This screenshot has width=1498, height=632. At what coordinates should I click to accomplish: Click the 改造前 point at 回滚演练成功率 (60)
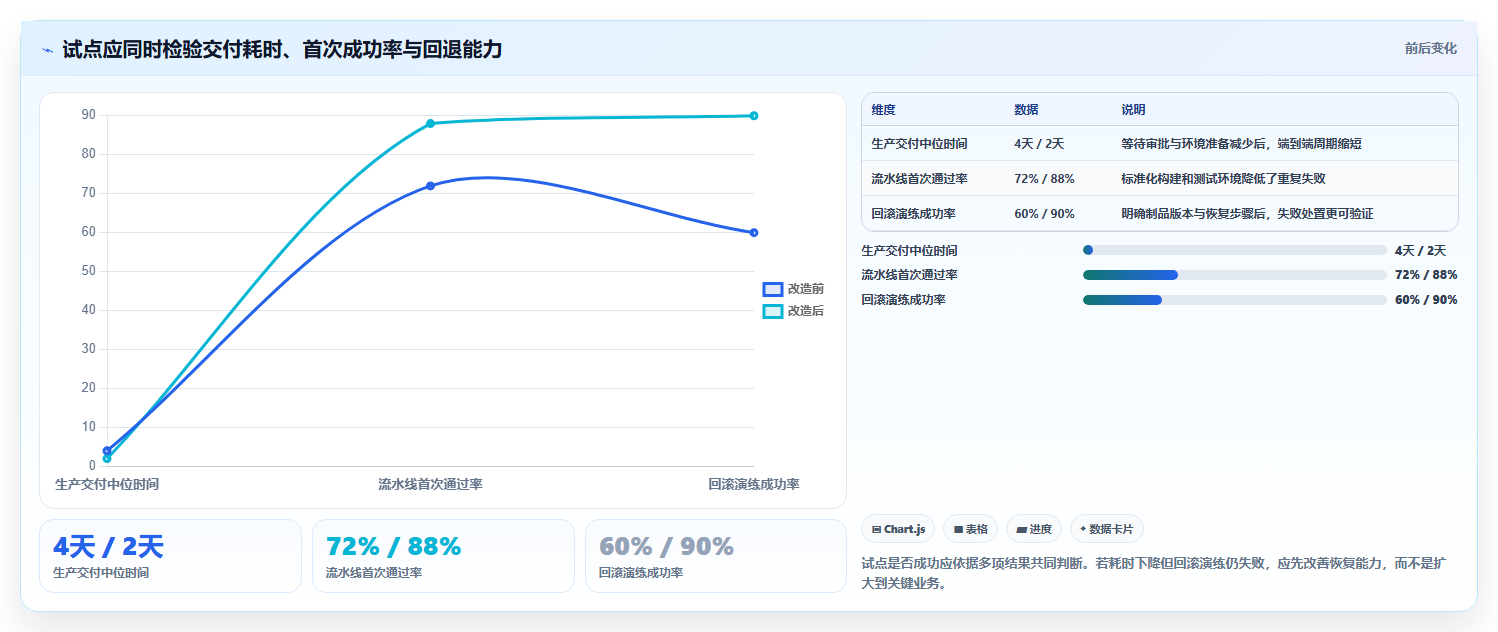(754, 233)
